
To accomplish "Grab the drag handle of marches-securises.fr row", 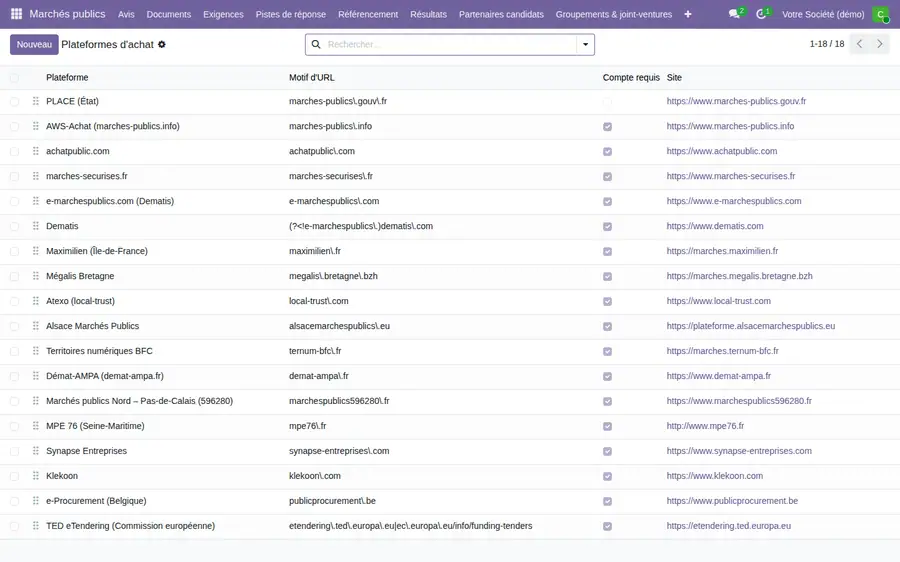I will click(36, 176).
